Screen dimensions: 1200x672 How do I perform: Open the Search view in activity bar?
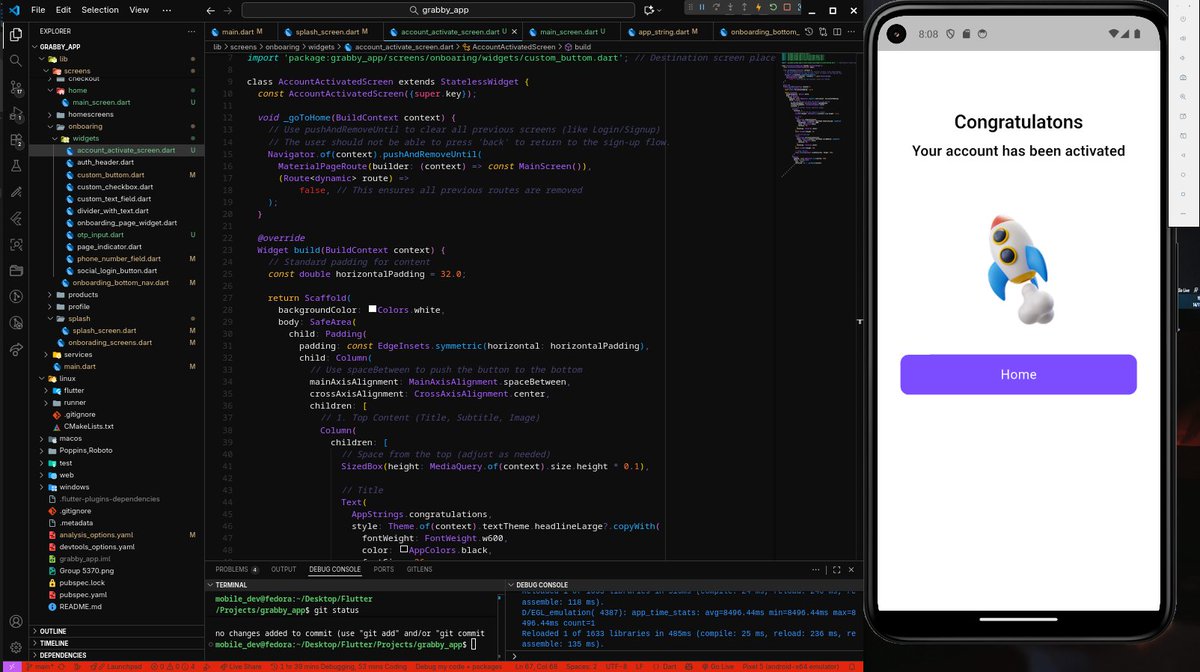pos(16,61)
